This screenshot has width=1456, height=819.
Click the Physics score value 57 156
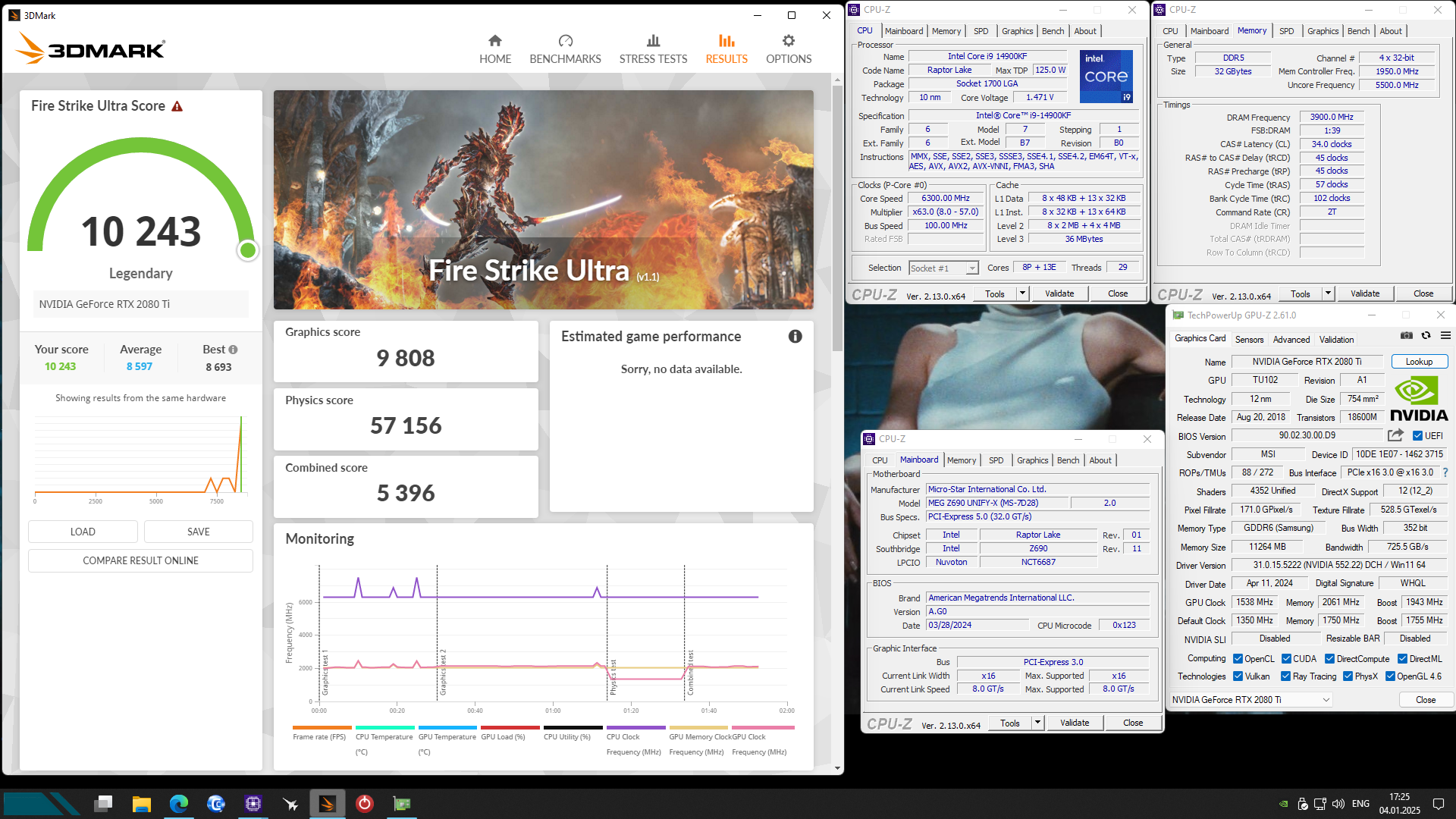tap(406, 425)
